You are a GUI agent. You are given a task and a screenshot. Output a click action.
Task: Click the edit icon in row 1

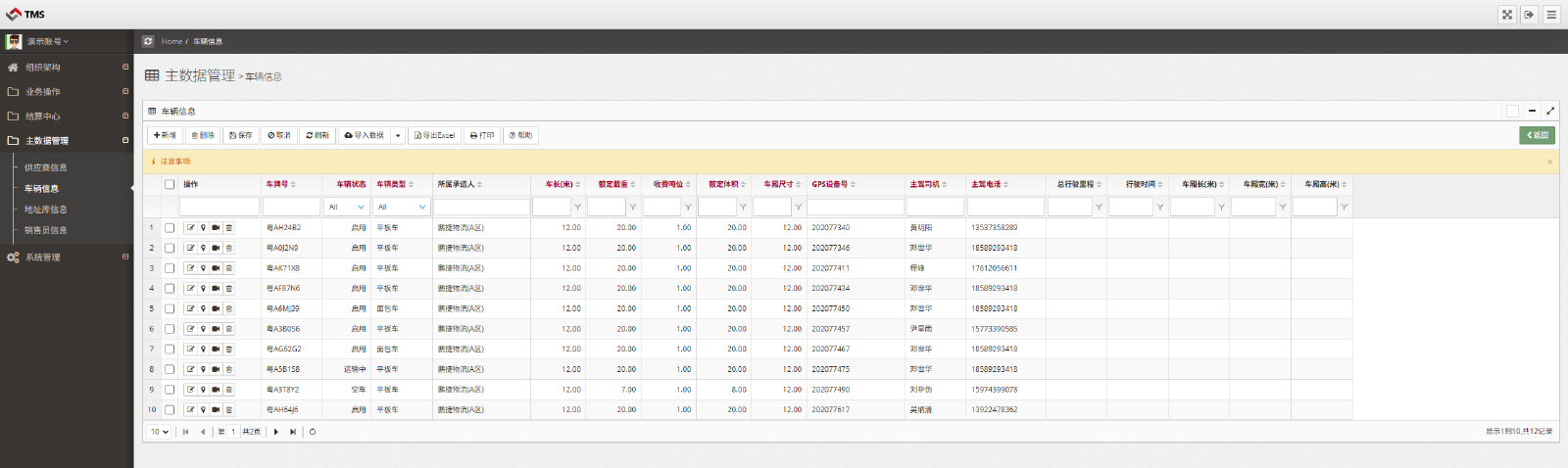coord(191,227)
